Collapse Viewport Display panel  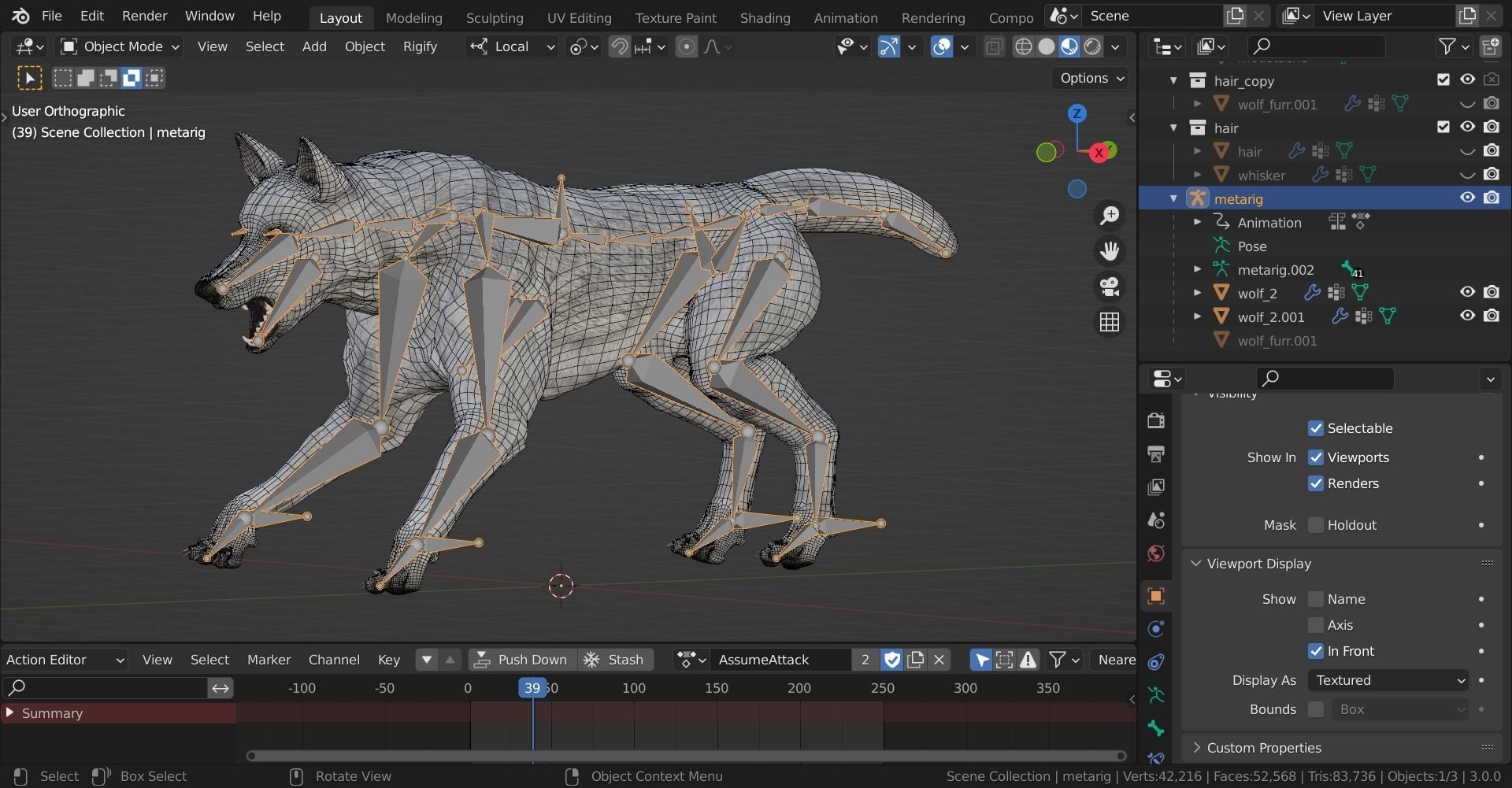coord(1195,564)
